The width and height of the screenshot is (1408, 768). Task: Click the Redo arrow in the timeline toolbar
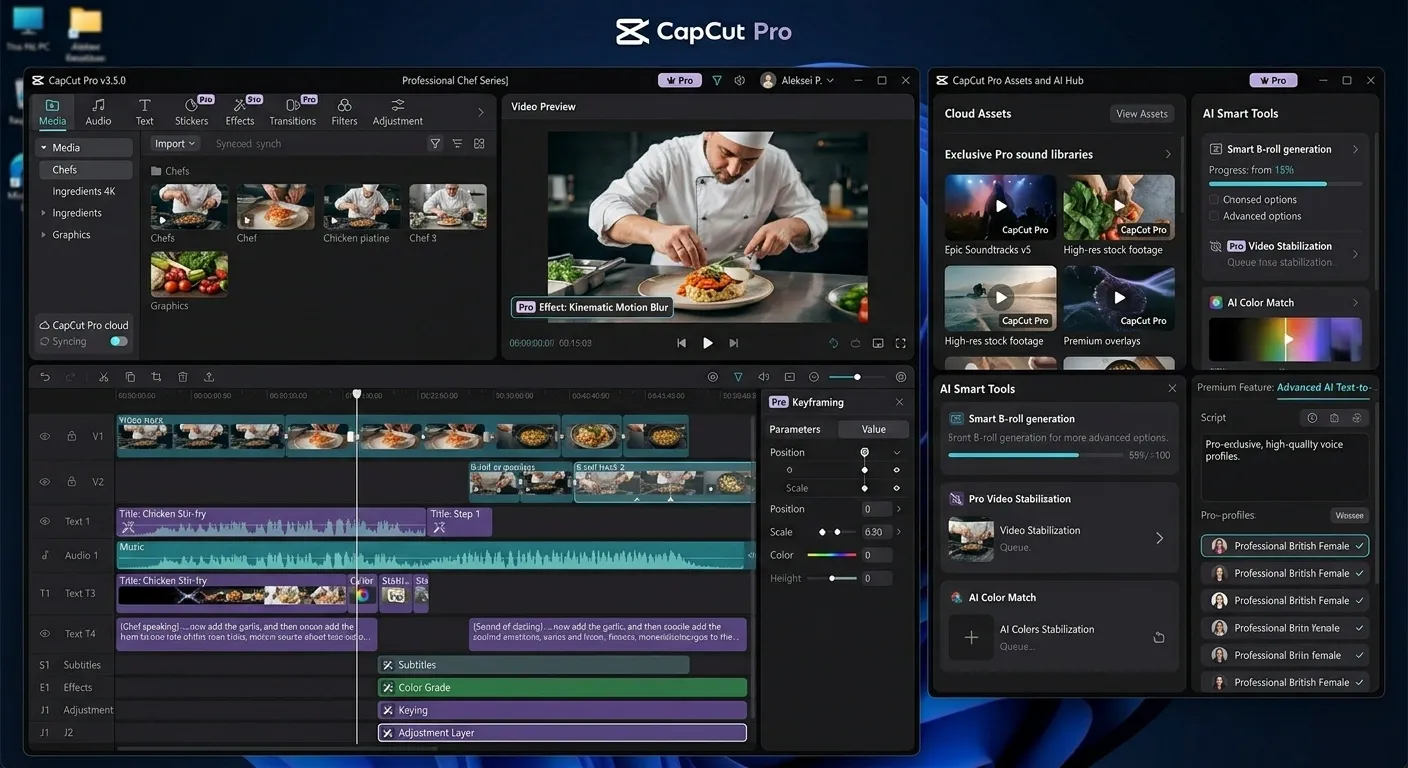click(x=70, y=377)
